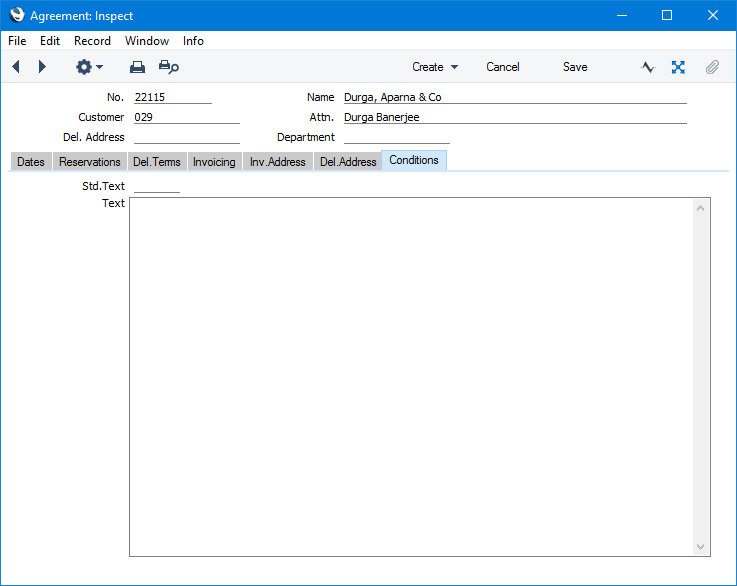Maximize the Agreement window

[666, 16]
